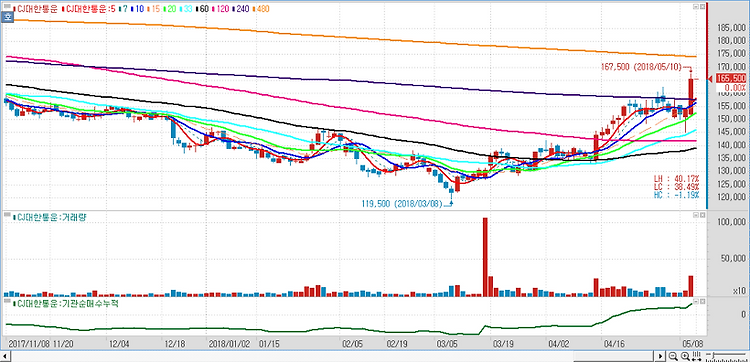750x362 pixels.
Task: Select the 15-day moving average legend
Action: [154, 9]
